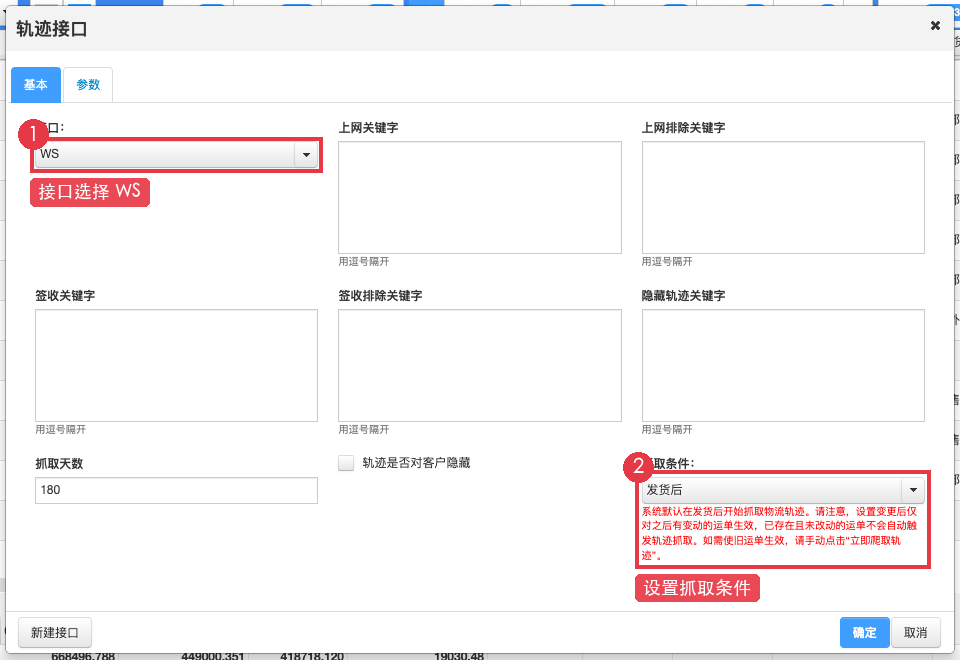Click the 用逗号隔开 hint under 上网关键字

point(364,261)
